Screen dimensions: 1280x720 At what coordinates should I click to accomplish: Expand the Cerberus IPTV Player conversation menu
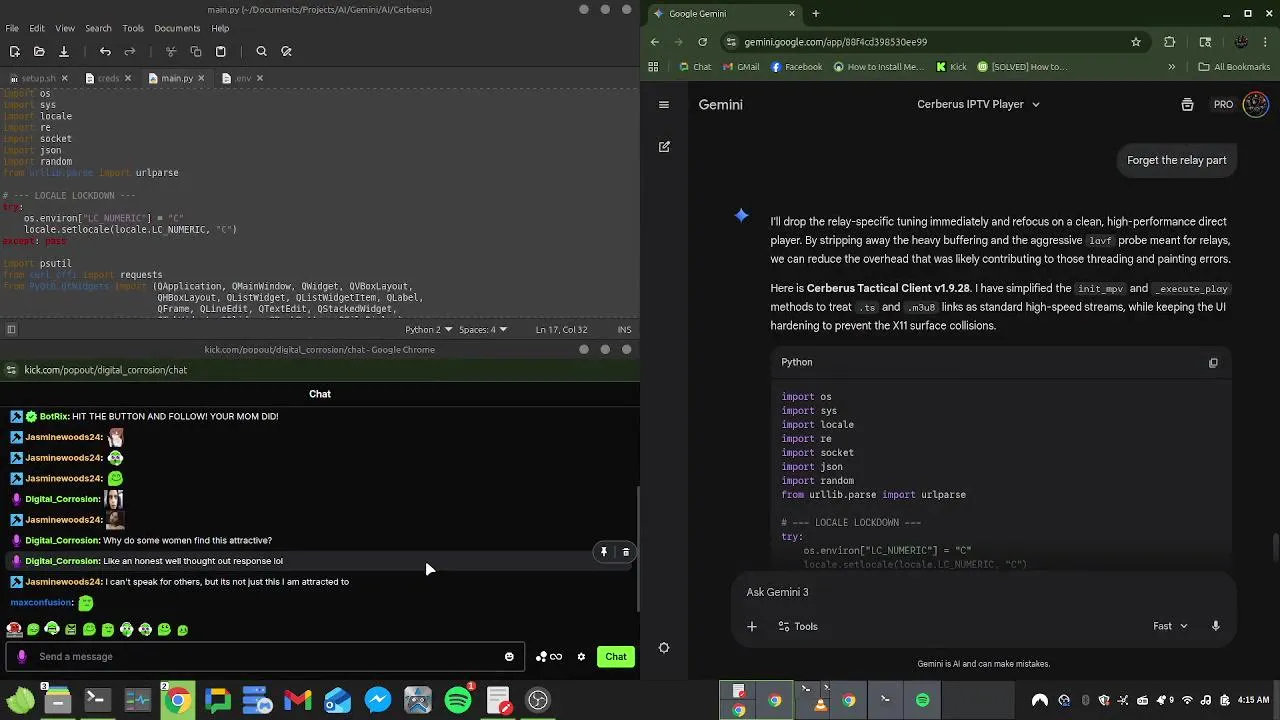(x=978, y=104)
